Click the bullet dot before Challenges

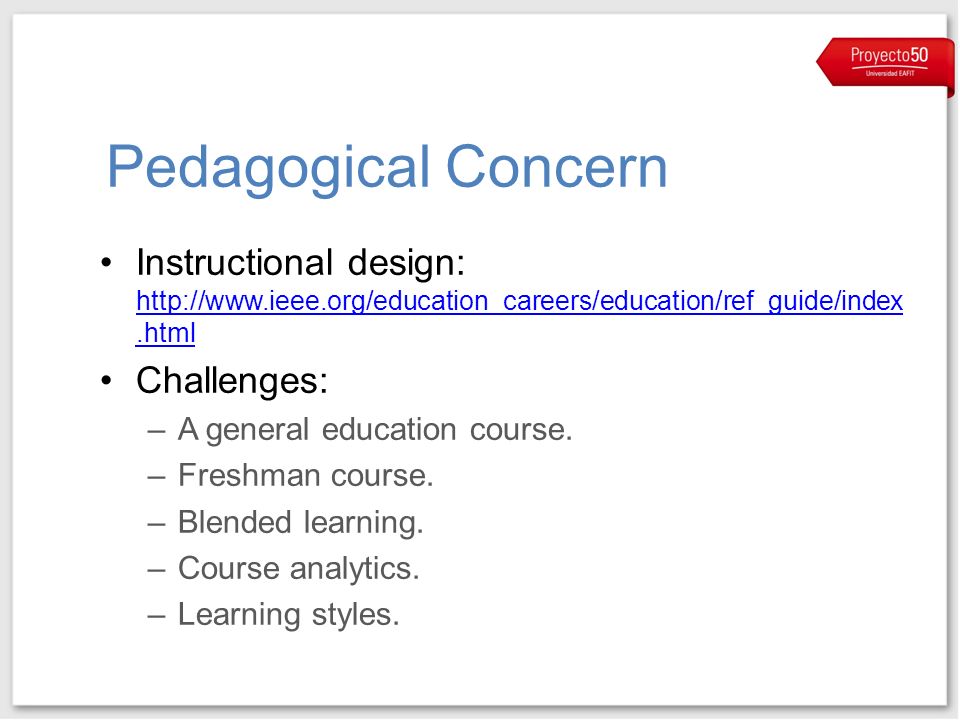click(107, 381)
